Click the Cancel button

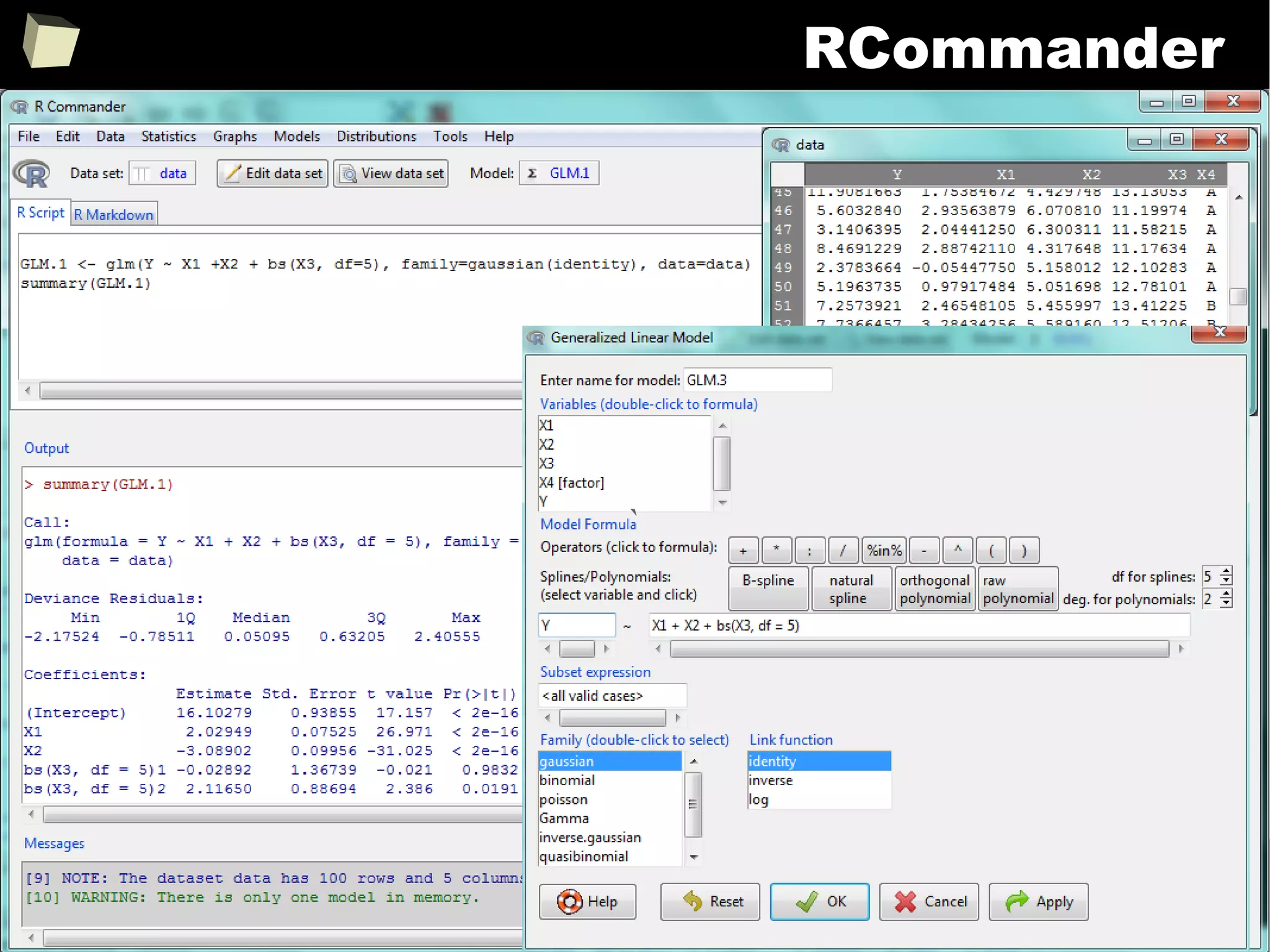tap(929, 902)
